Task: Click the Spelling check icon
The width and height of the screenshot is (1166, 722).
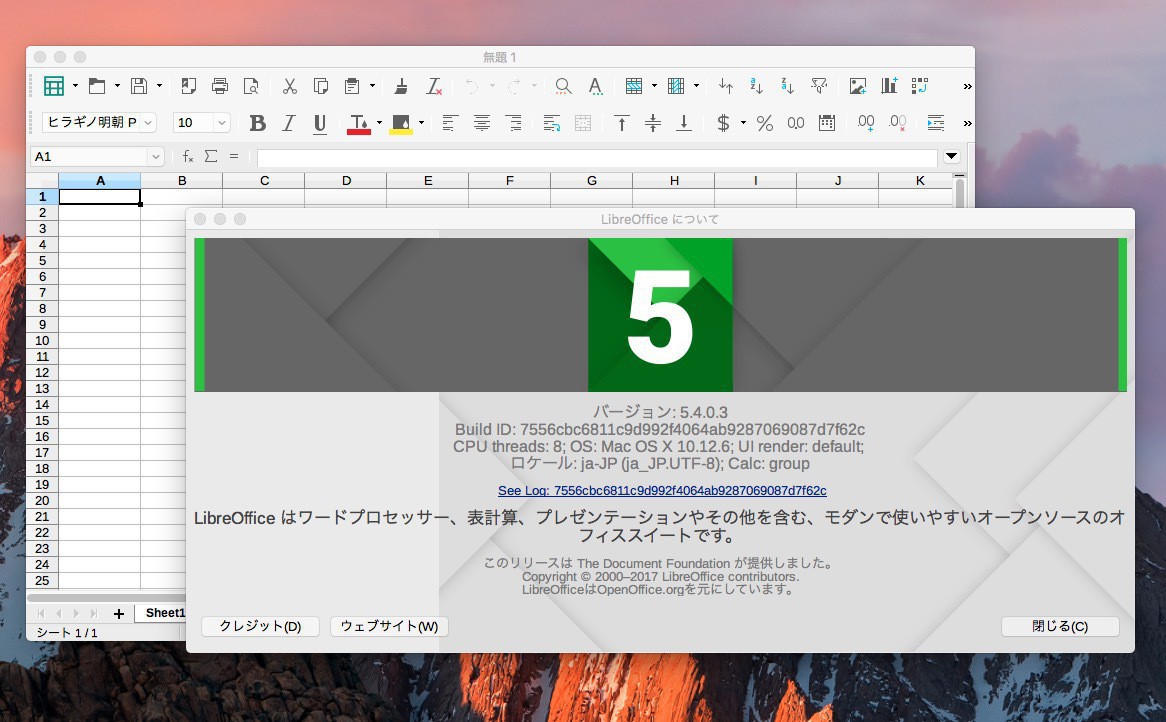Action: pos(595,86)
